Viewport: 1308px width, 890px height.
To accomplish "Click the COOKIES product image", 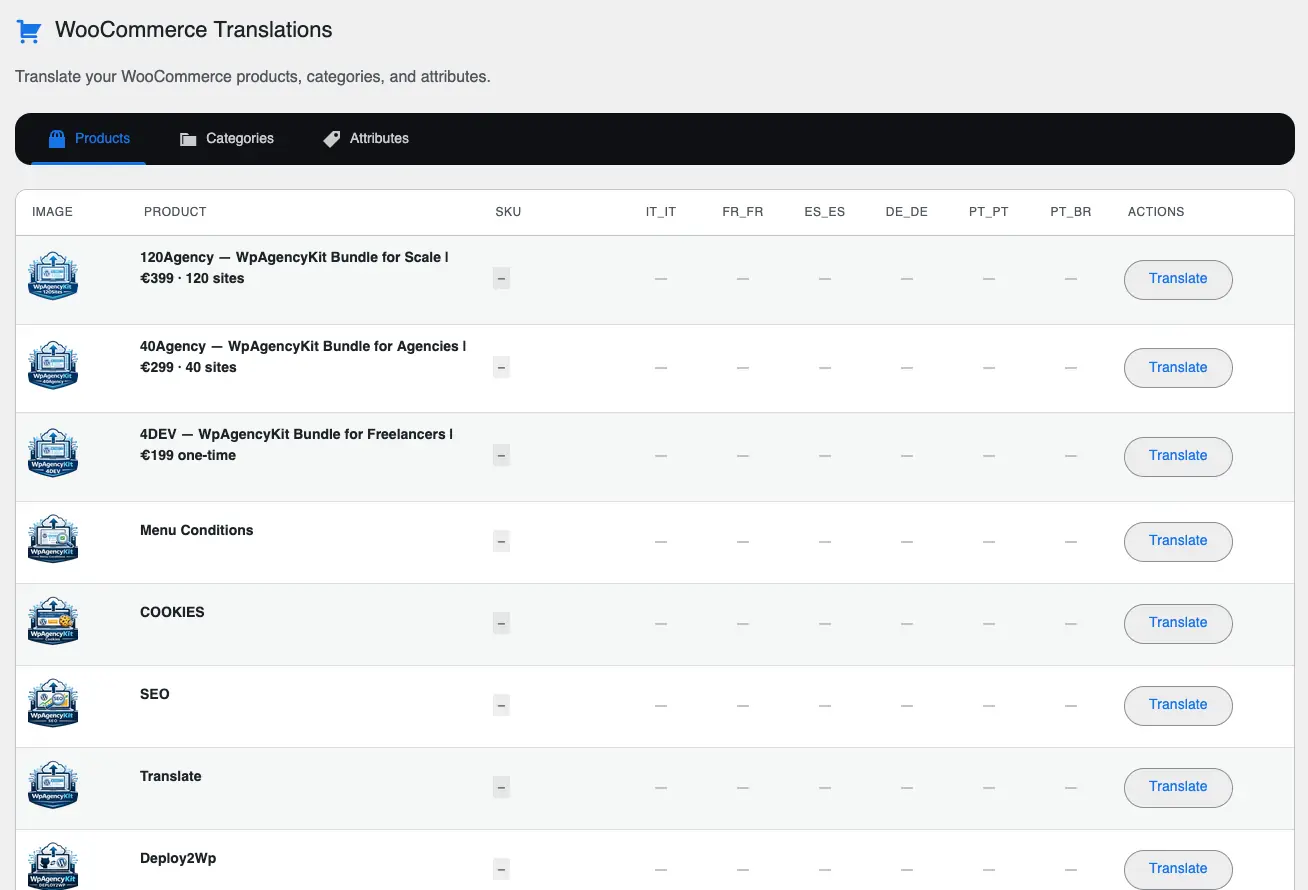I will [53, 621].
